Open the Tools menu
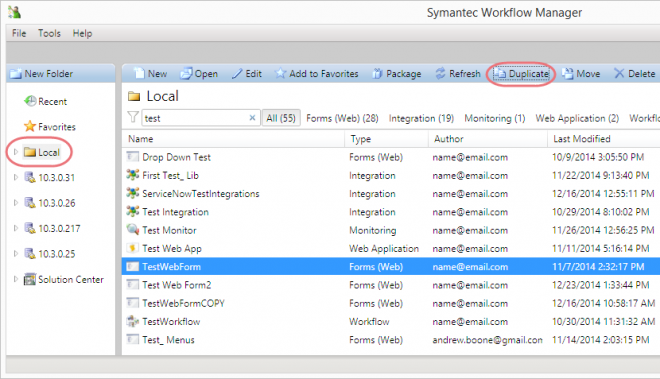Viewport: 660px width, 379px height. pos(49,33)
